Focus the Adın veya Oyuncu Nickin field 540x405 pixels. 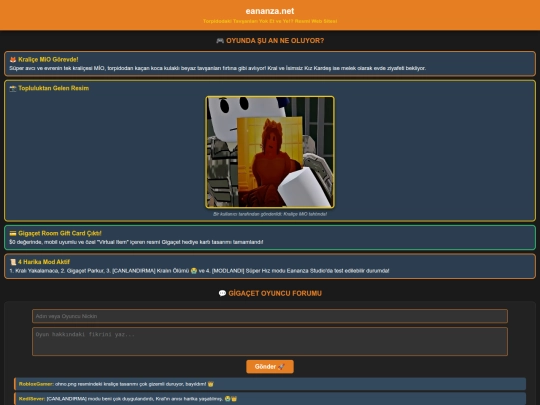(x=270, y=316)
